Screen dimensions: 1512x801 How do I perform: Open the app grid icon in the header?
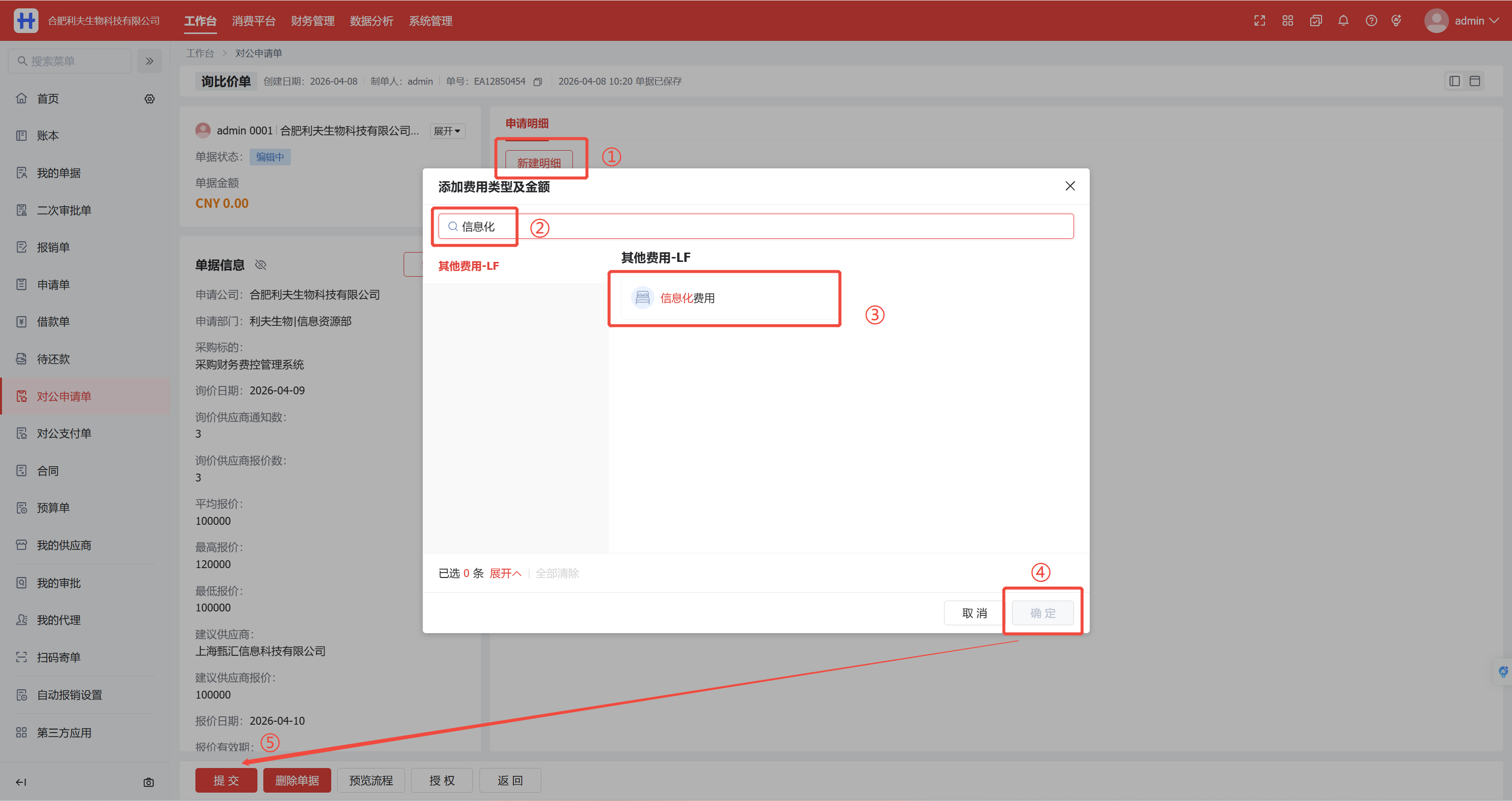1288,21
